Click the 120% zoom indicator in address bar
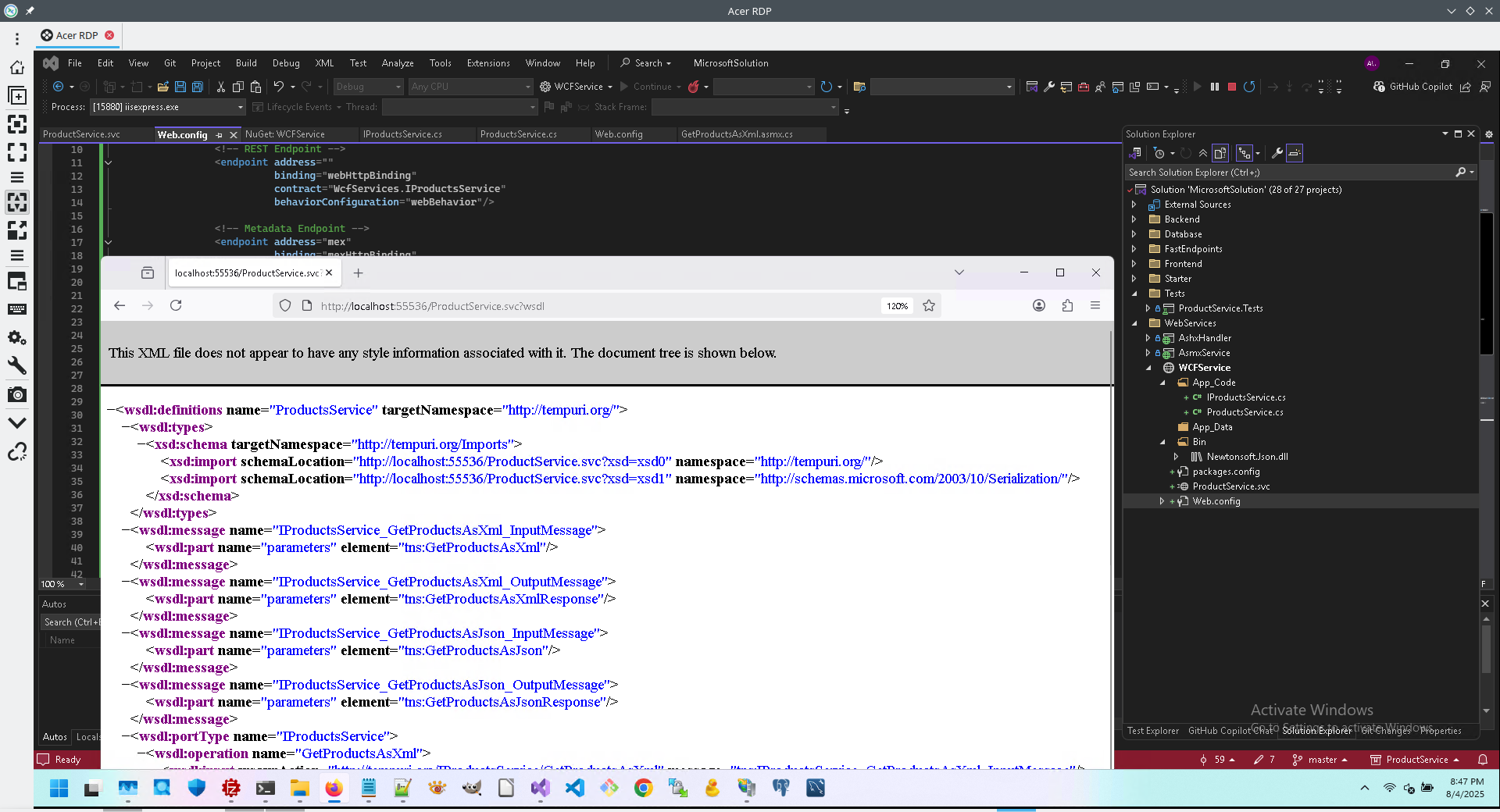 pos(897,306)
